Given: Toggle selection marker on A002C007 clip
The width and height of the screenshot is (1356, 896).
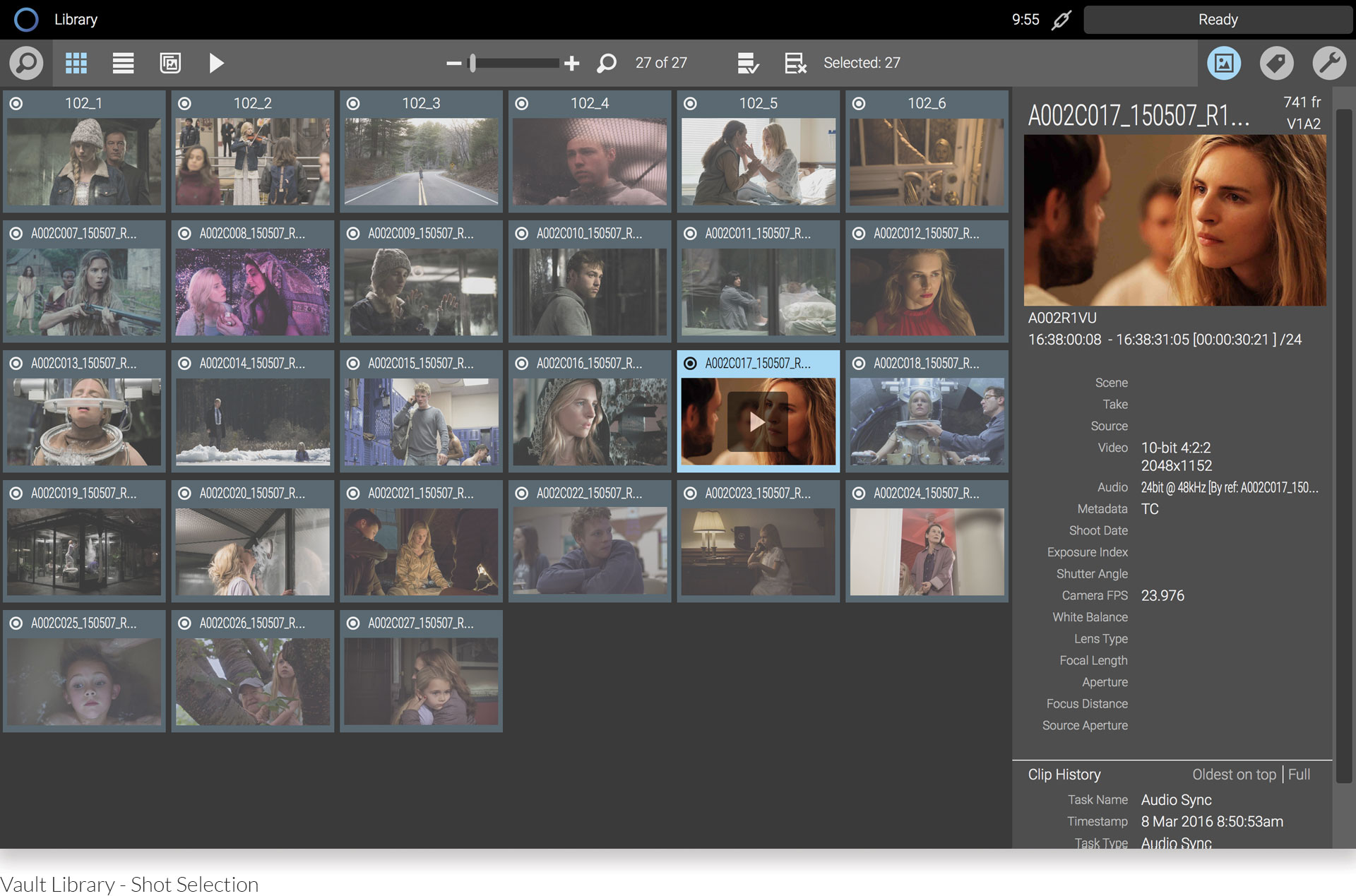Looking at the screenshot, I should point(16,234).
